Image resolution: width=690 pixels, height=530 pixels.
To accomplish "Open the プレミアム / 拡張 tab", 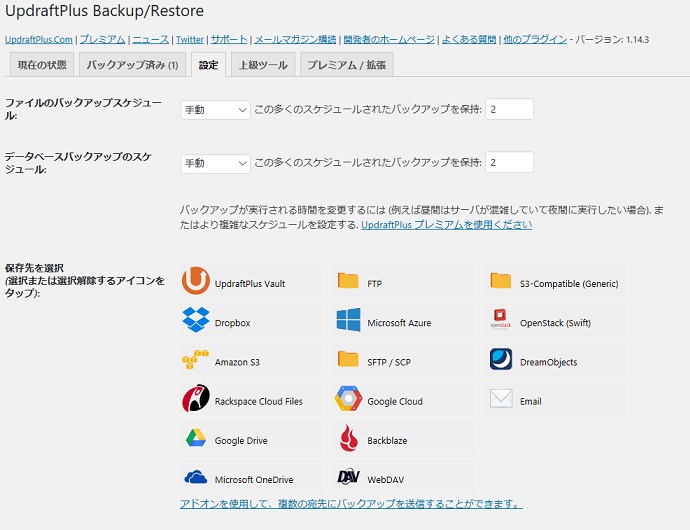I will pos(347,65).
